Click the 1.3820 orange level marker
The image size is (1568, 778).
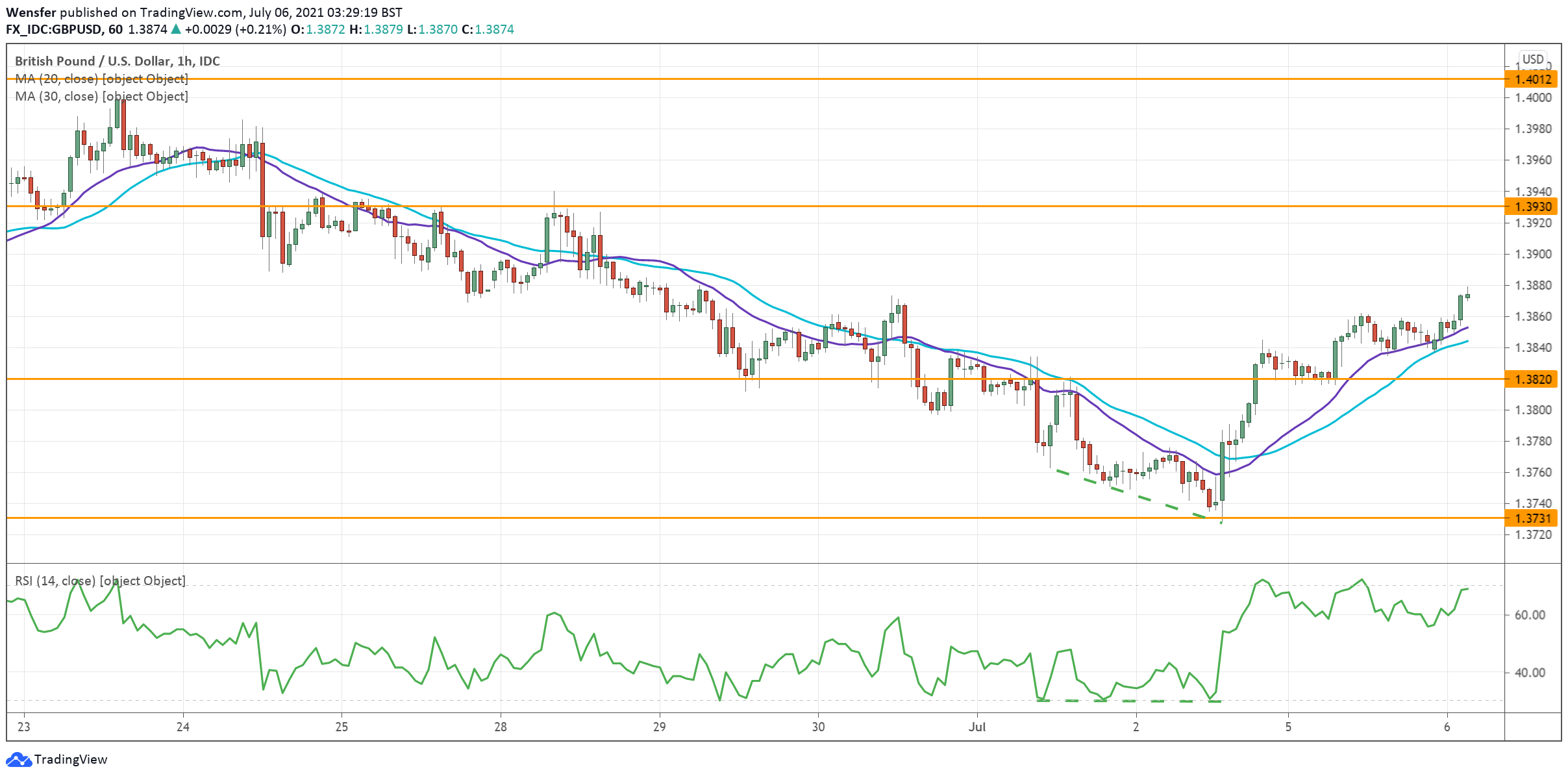pos(1532,379)
